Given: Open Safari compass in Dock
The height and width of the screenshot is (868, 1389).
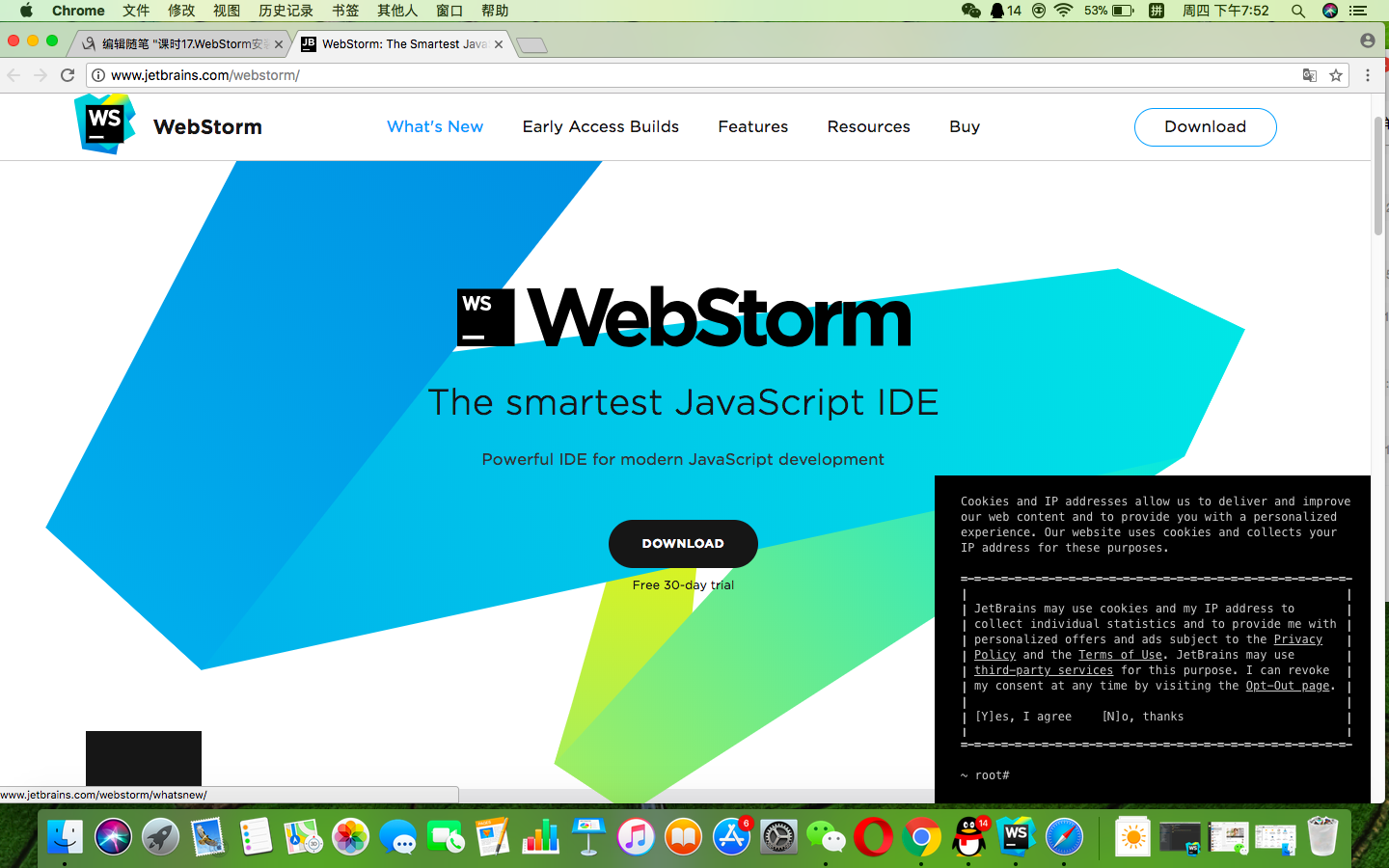Looking at the screenshot, I should coord(1064,836).
